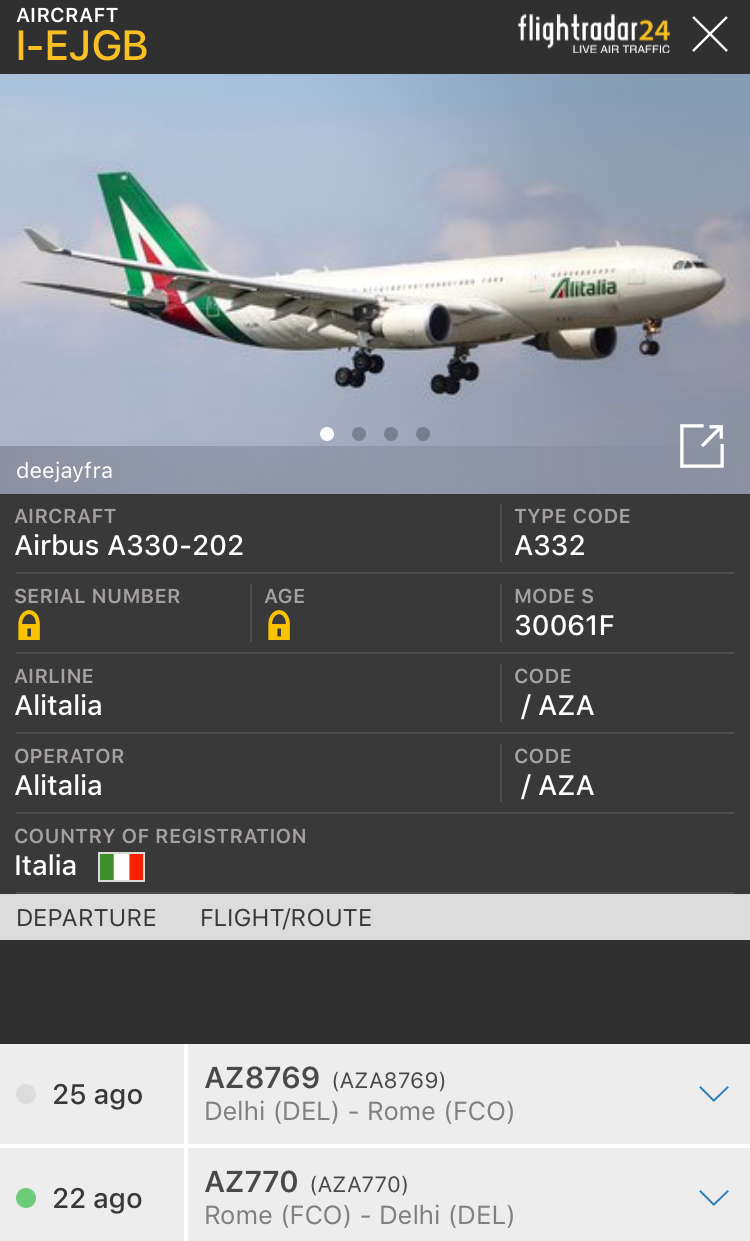This screenshot has width=750, height=1241.
Task: Select the second photo carousel dot
Action: pos(359,434)
